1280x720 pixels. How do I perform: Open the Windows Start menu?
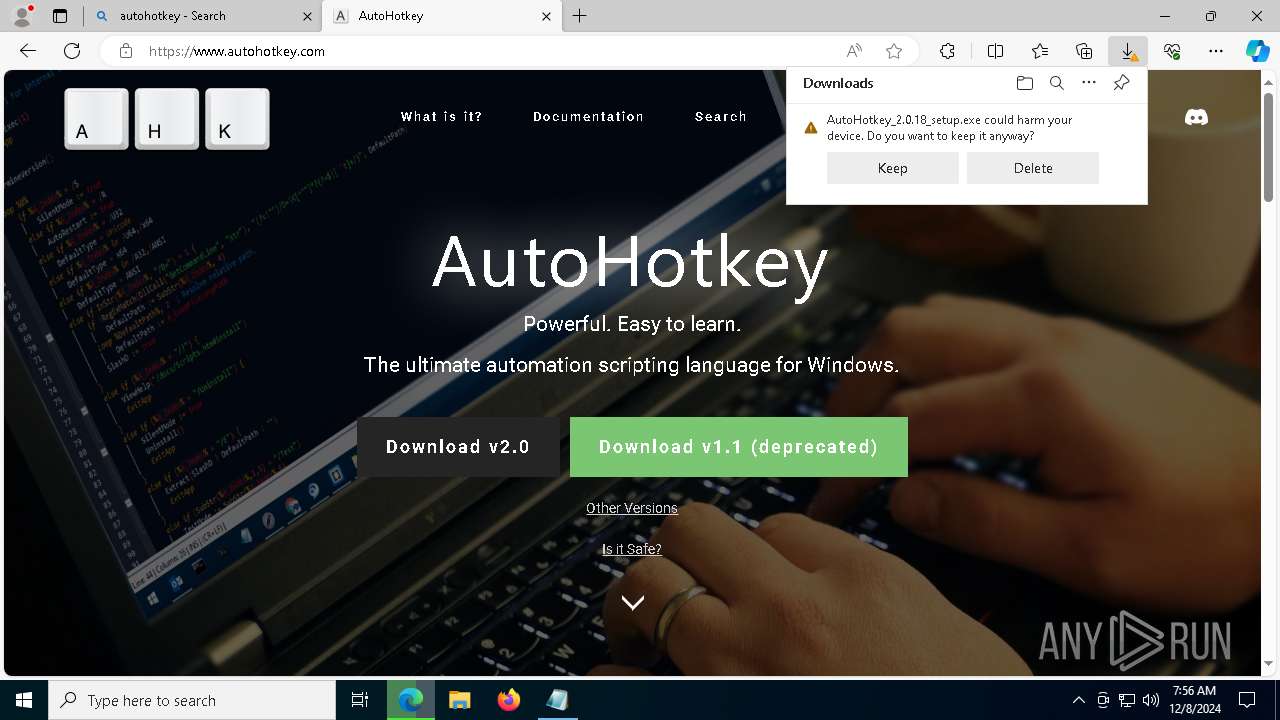[24, 700]
